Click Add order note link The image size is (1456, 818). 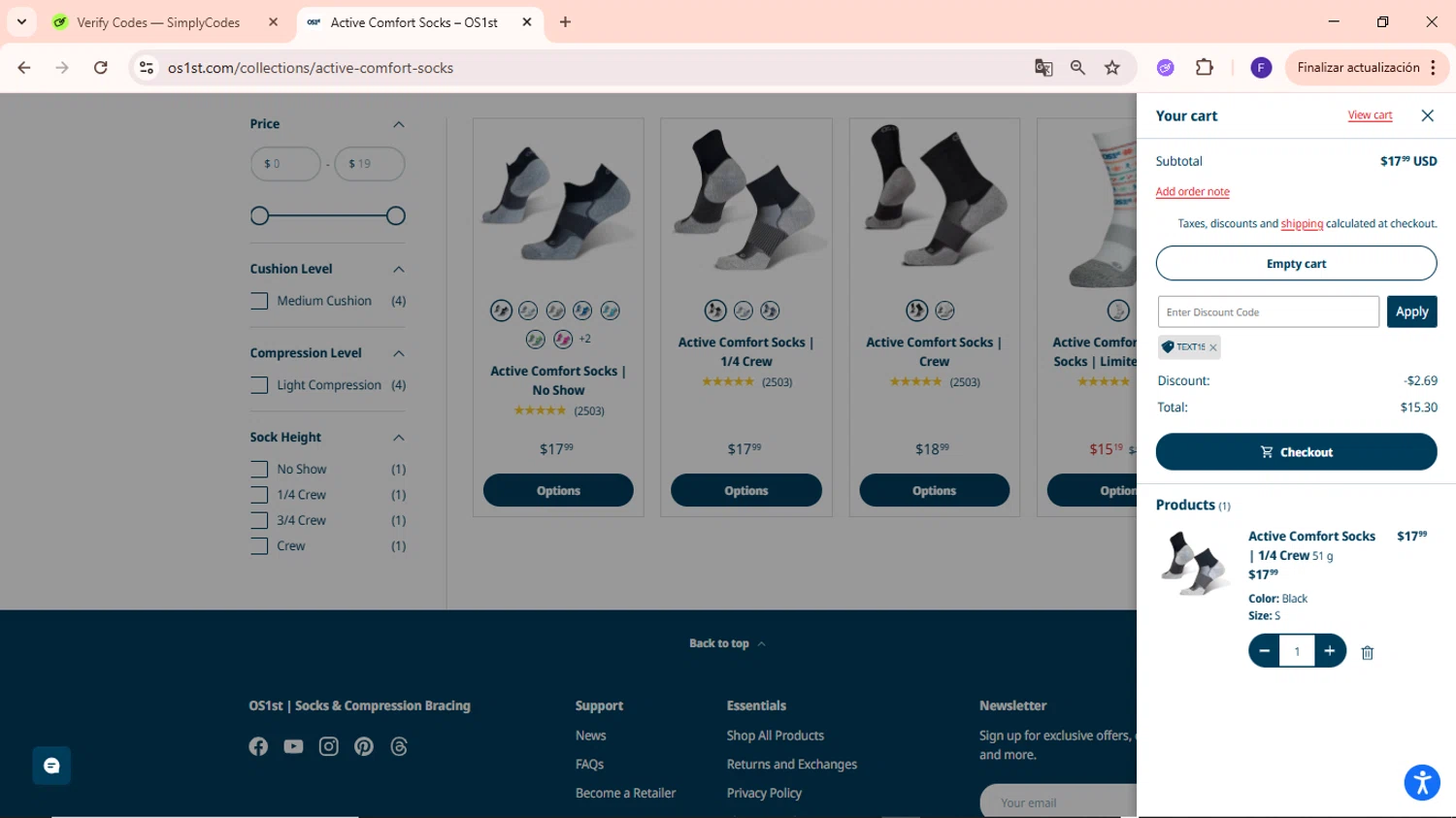click(x=1192, y=192)
